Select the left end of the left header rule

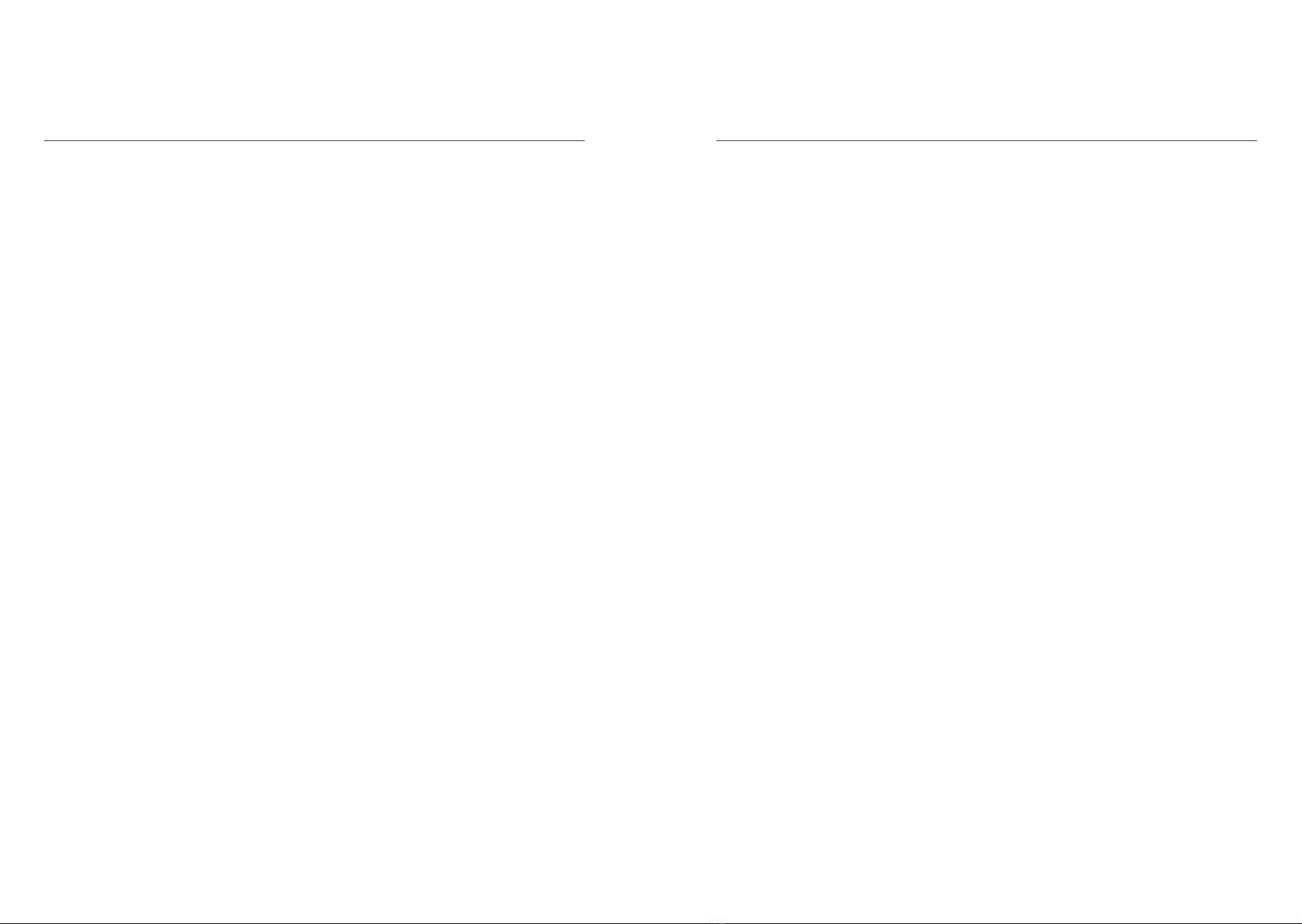tap(46, 140)
